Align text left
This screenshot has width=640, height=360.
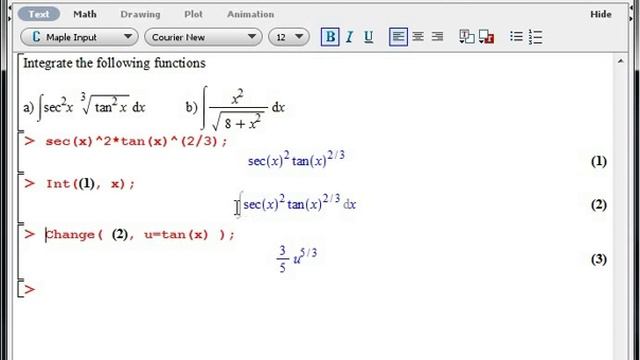(398, 37)
